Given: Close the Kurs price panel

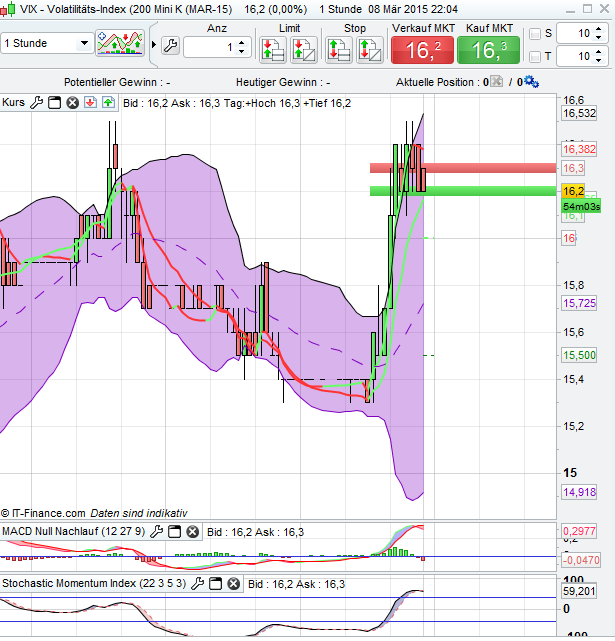Looking at the screenshot, I should click(72, 103).
